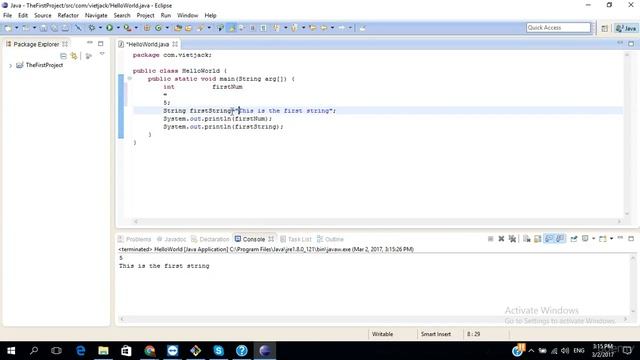
Task: Open the Run button dropdown arrow
Action: point(118,28)
